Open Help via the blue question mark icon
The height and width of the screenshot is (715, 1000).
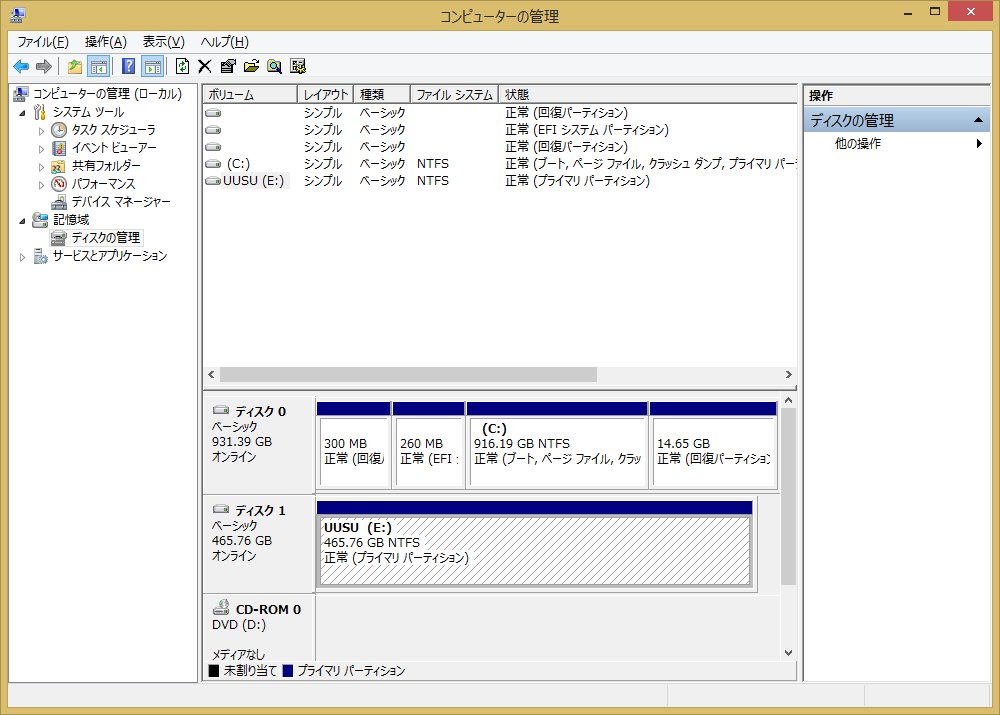(128, 66)
